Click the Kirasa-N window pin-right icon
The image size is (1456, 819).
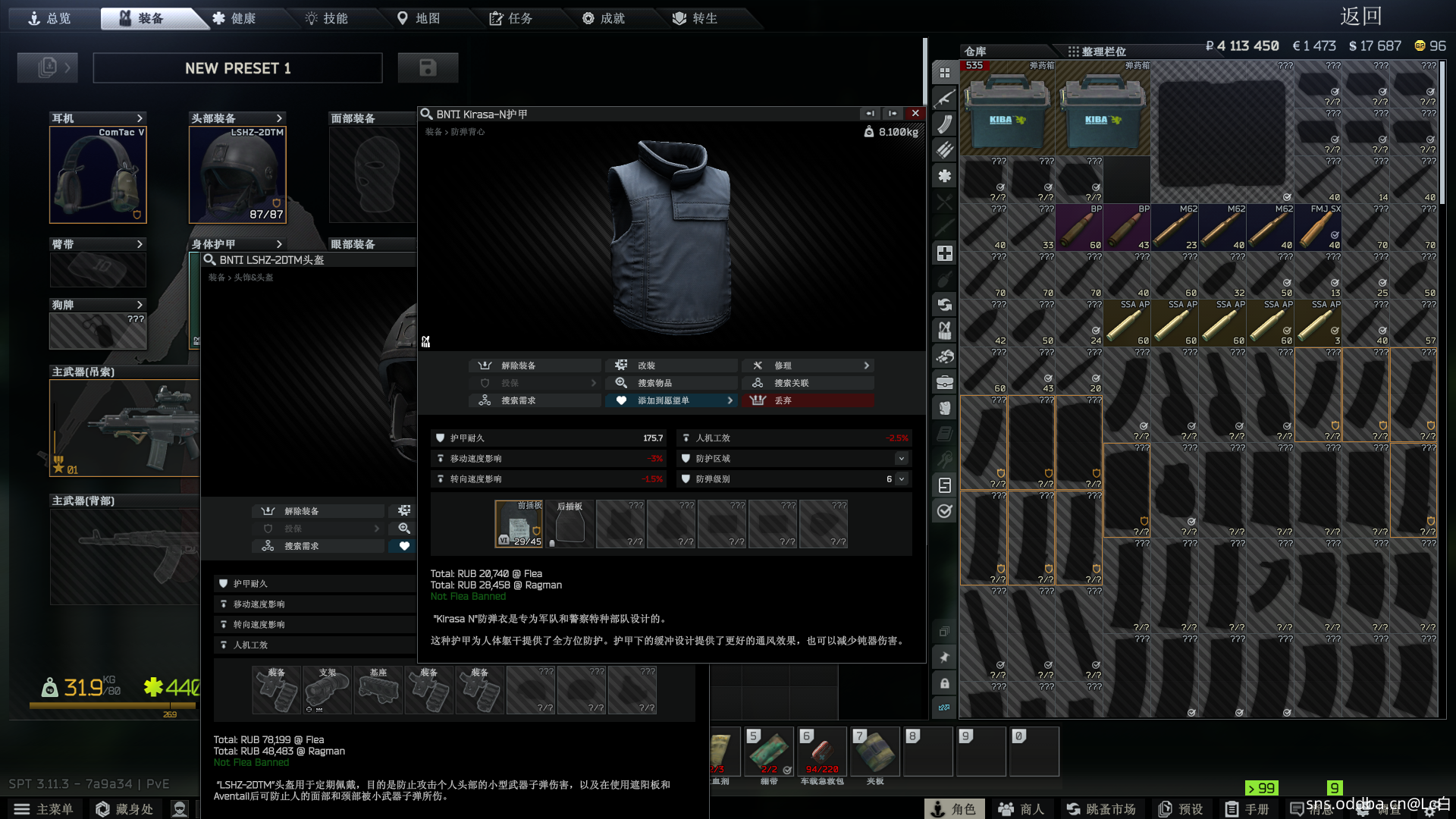[893, 114]
